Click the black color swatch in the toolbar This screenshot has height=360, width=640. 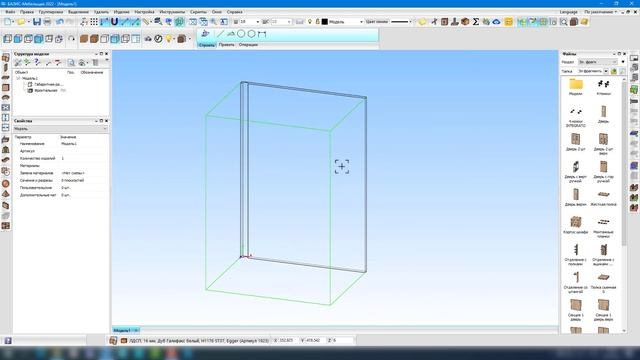[325, 22]
